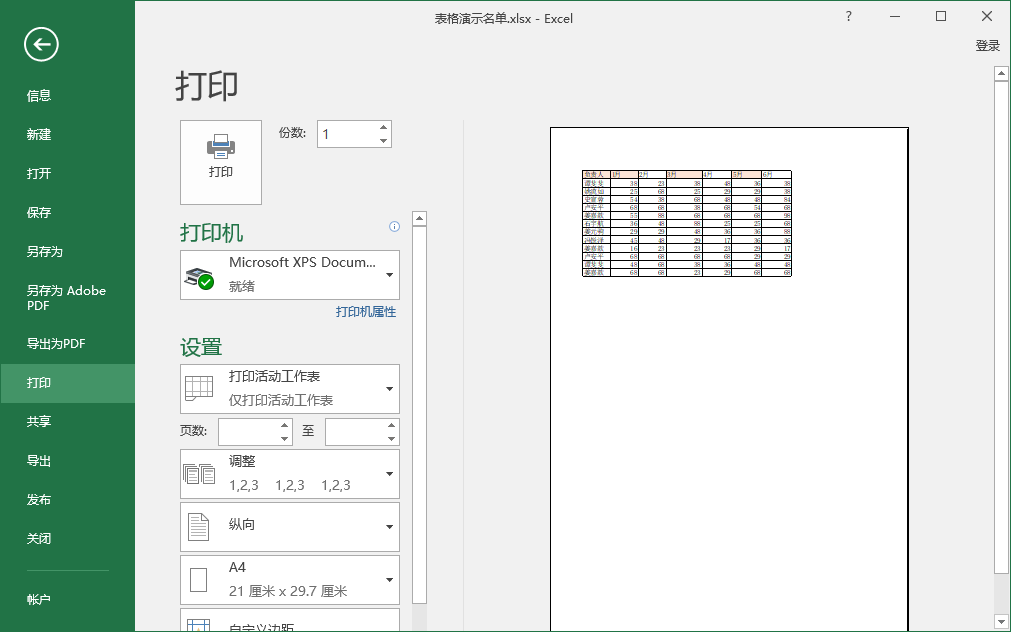Viewport: 1011px width, 632px height.
Task: Click the large printer Print button
Action: (x=221, y=163)
